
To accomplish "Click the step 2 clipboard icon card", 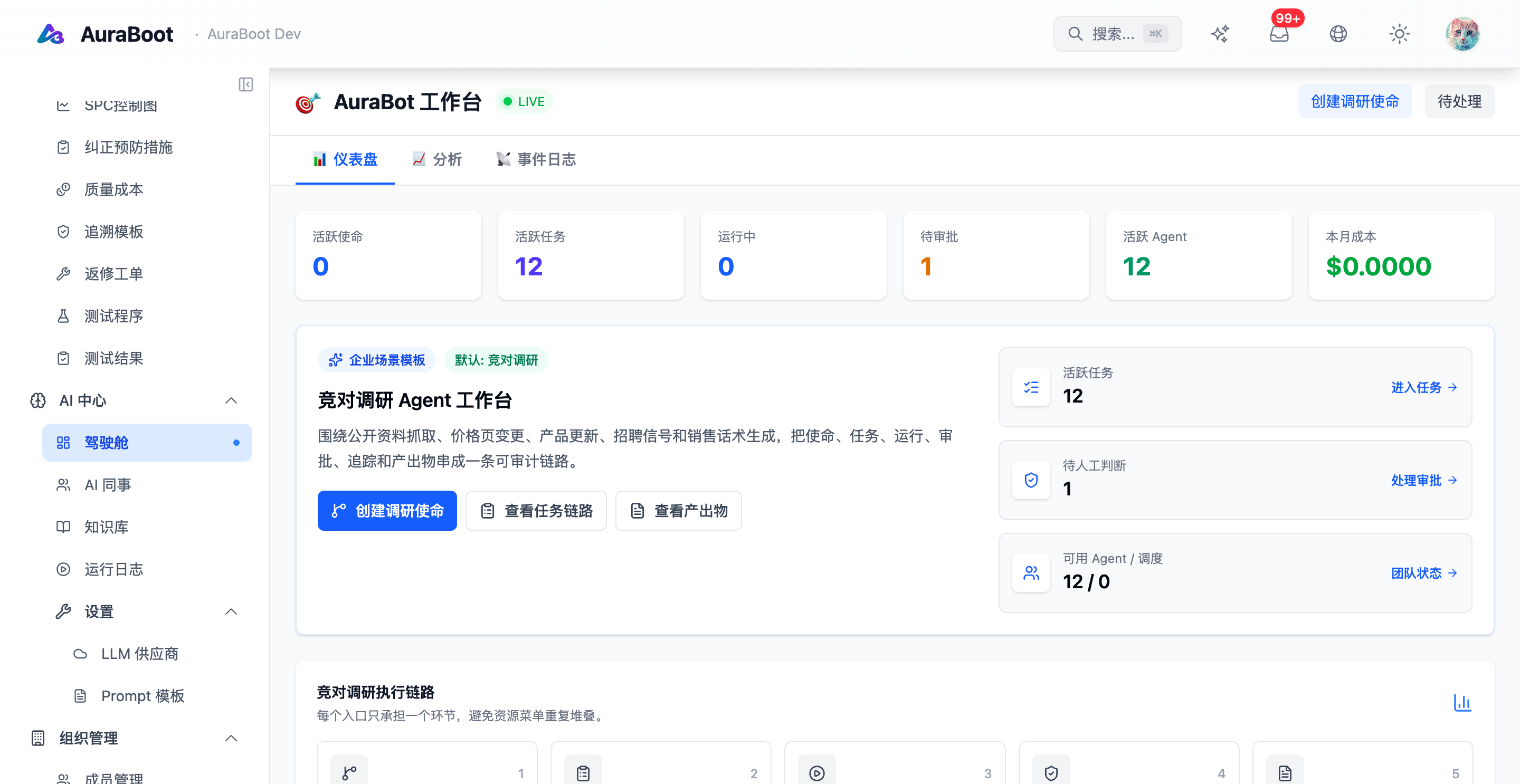I will [x=661, y=763].
